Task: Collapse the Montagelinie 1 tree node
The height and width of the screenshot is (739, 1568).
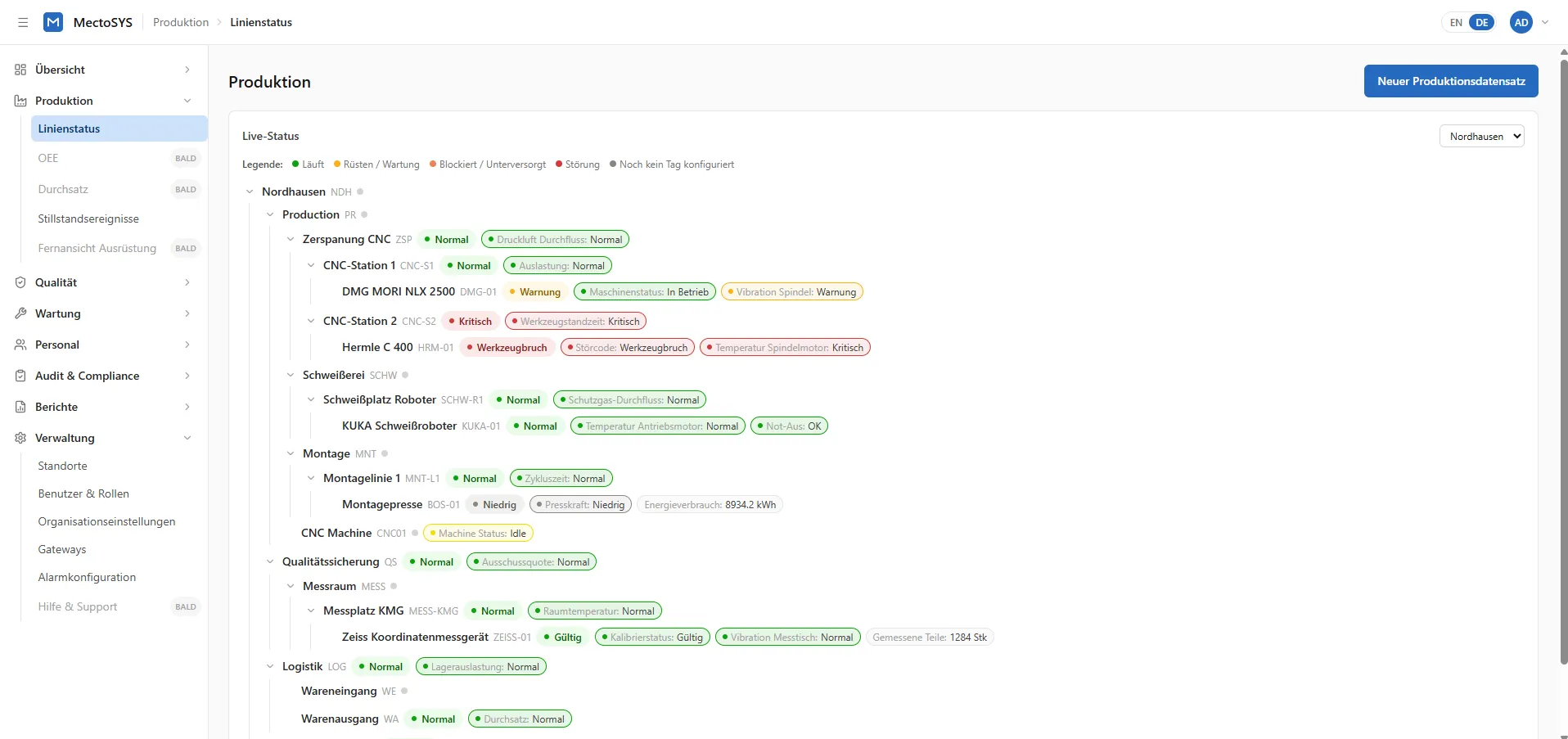Action: (311, 478)
